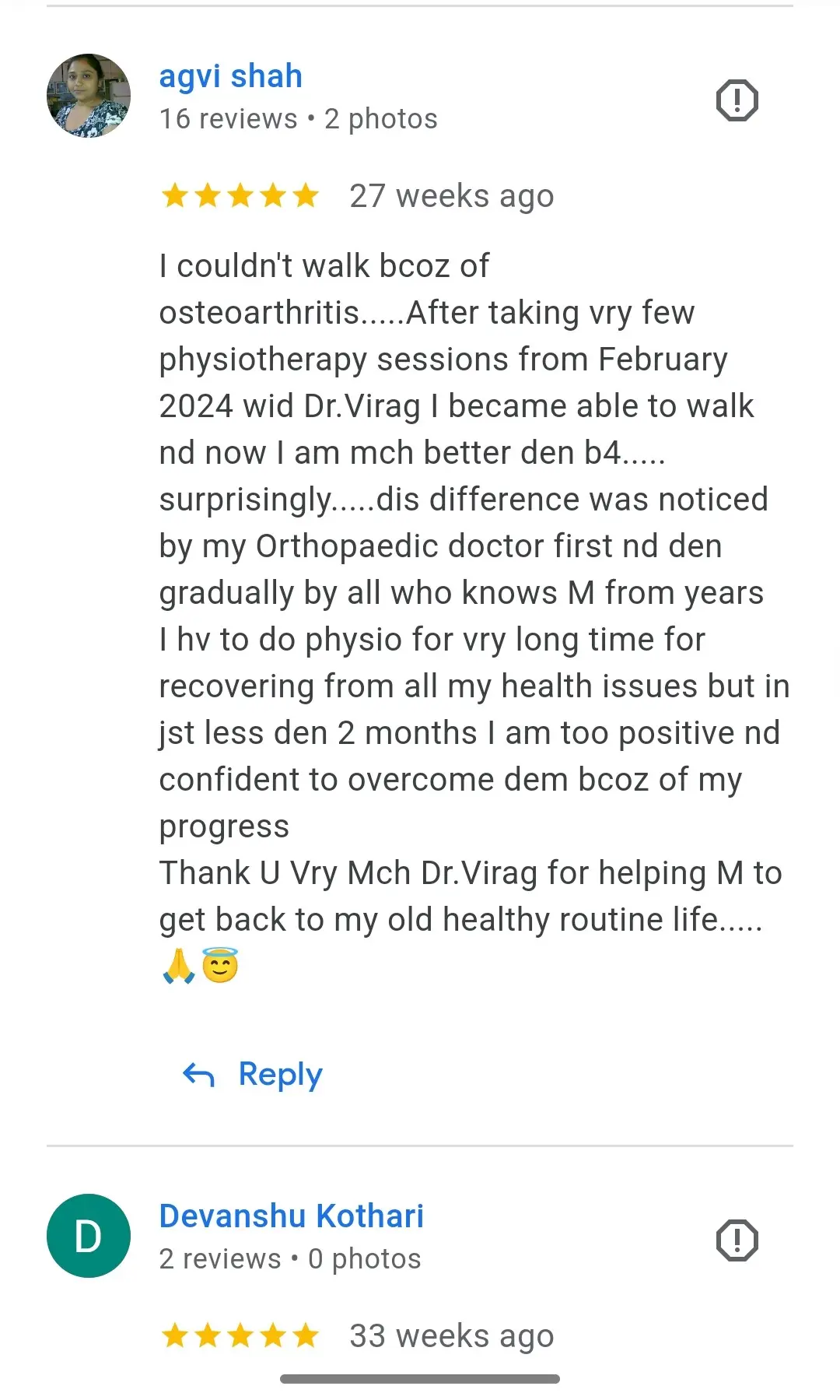
Task: Click the first star of agvi shah's rating
Action: tap(175, 196)
